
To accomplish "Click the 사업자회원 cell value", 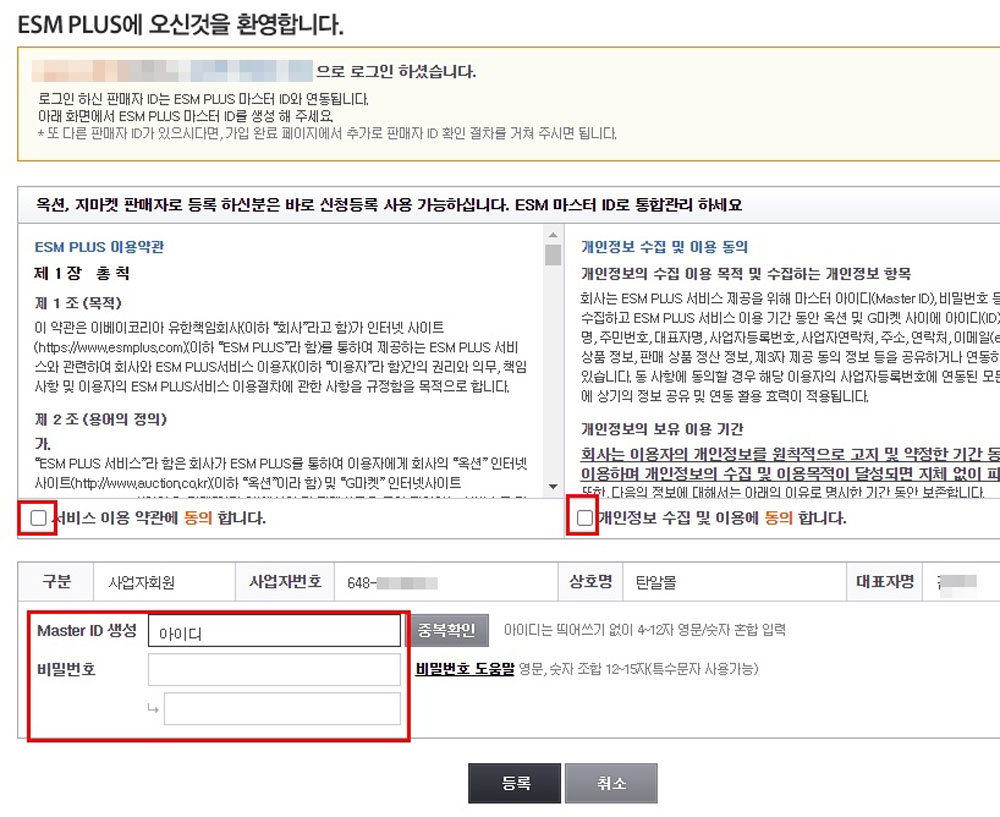I will pos(141,583).
